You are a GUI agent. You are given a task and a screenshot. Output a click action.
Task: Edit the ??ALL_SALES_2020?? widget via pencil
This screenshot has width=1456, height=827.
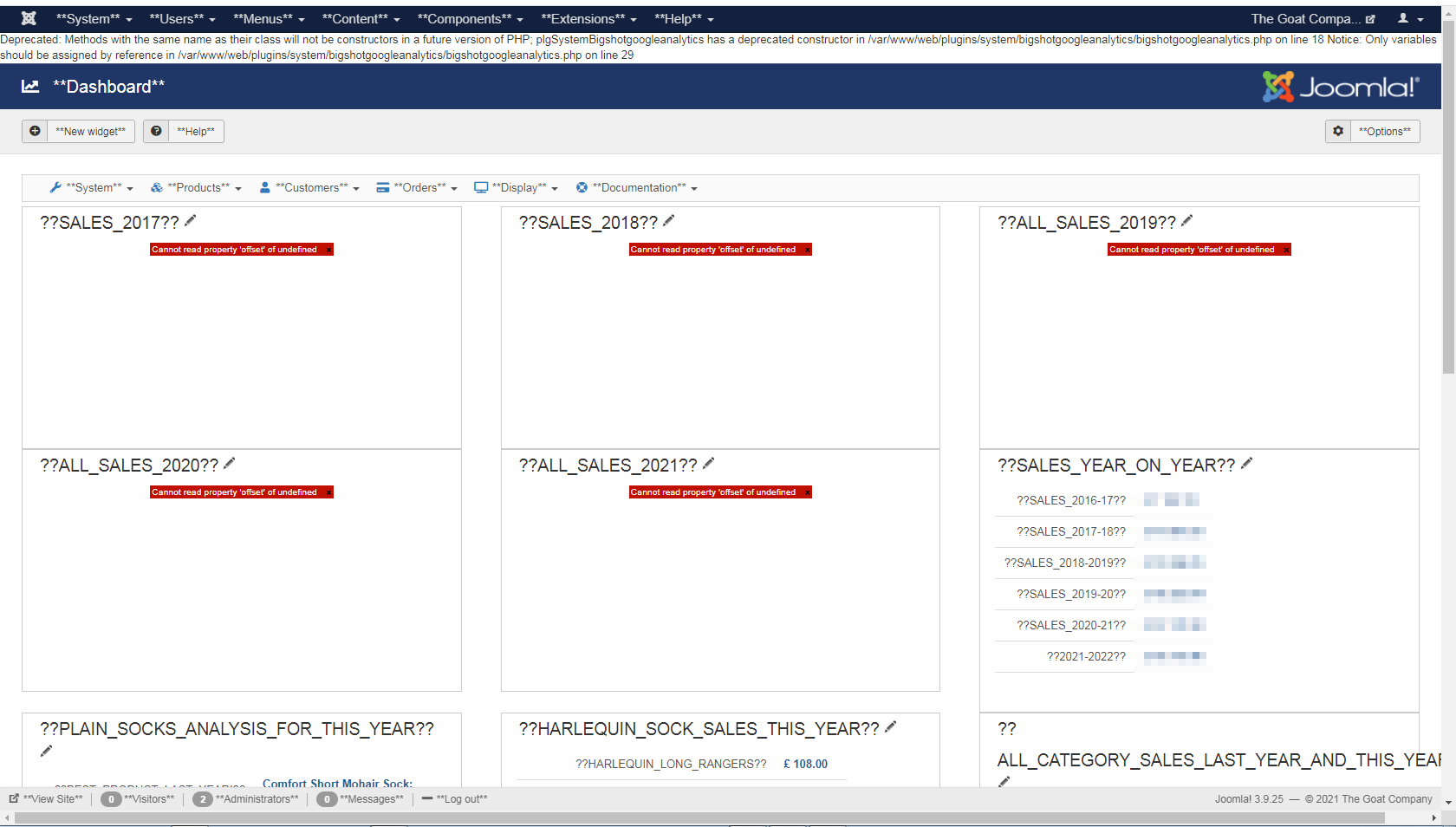230,464
